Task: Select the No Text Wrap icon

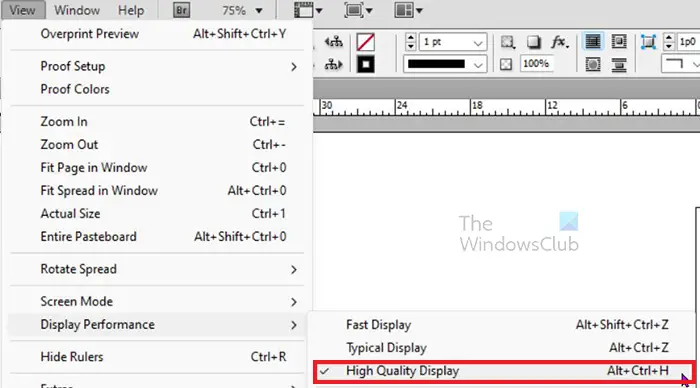Action: 592,42
